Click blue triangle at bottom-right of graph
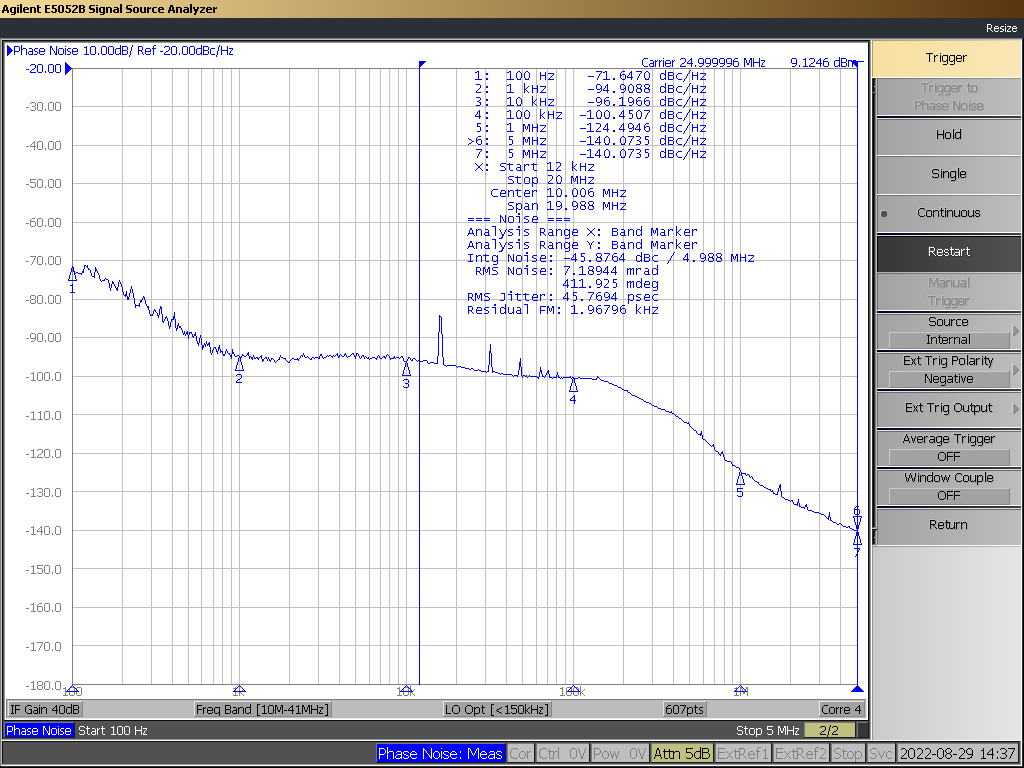This screenshot has height=768, width=1024. [857, 689]
